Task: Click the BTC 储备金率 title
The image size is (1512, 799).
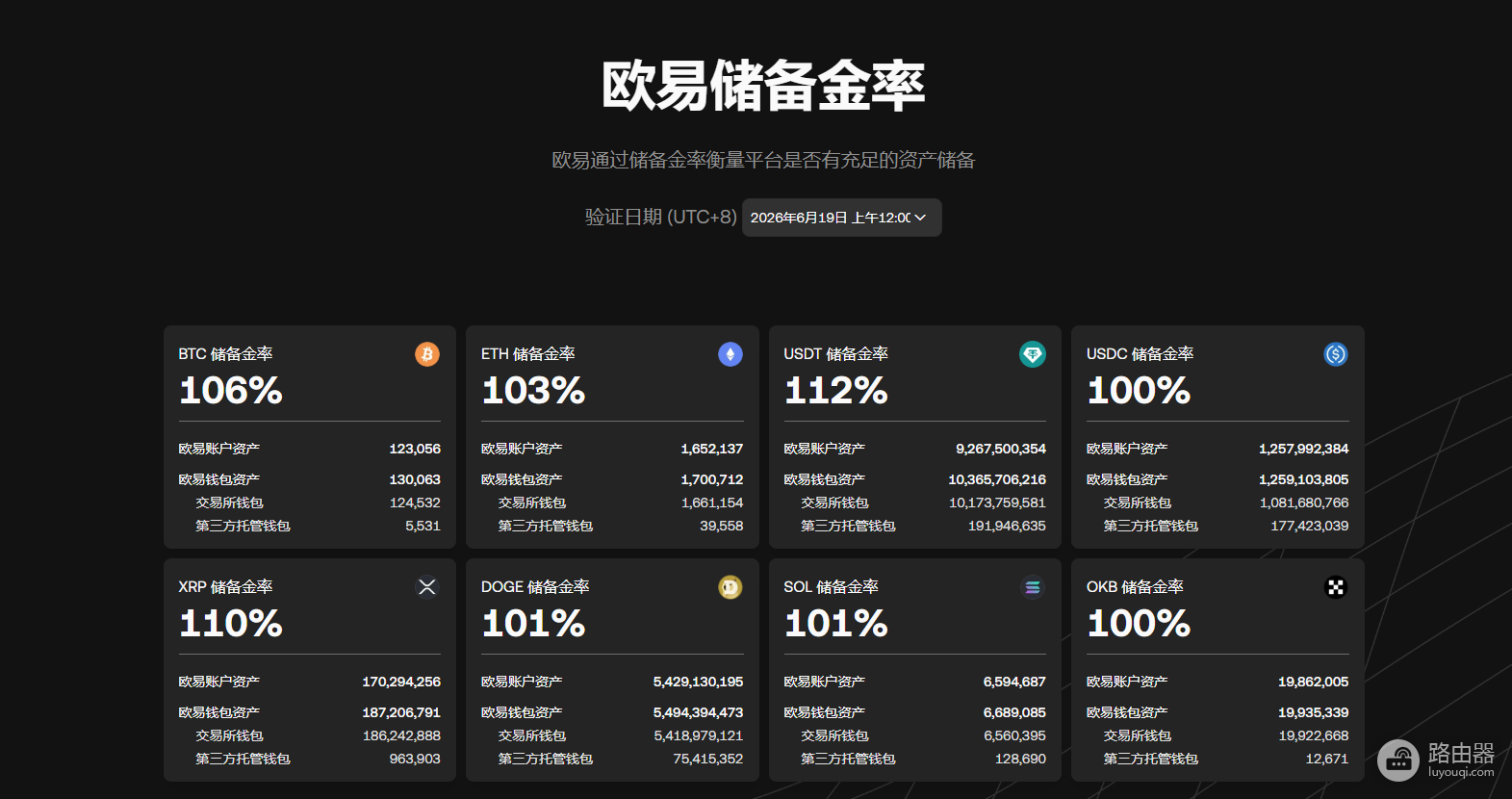Action: (225, 354)
